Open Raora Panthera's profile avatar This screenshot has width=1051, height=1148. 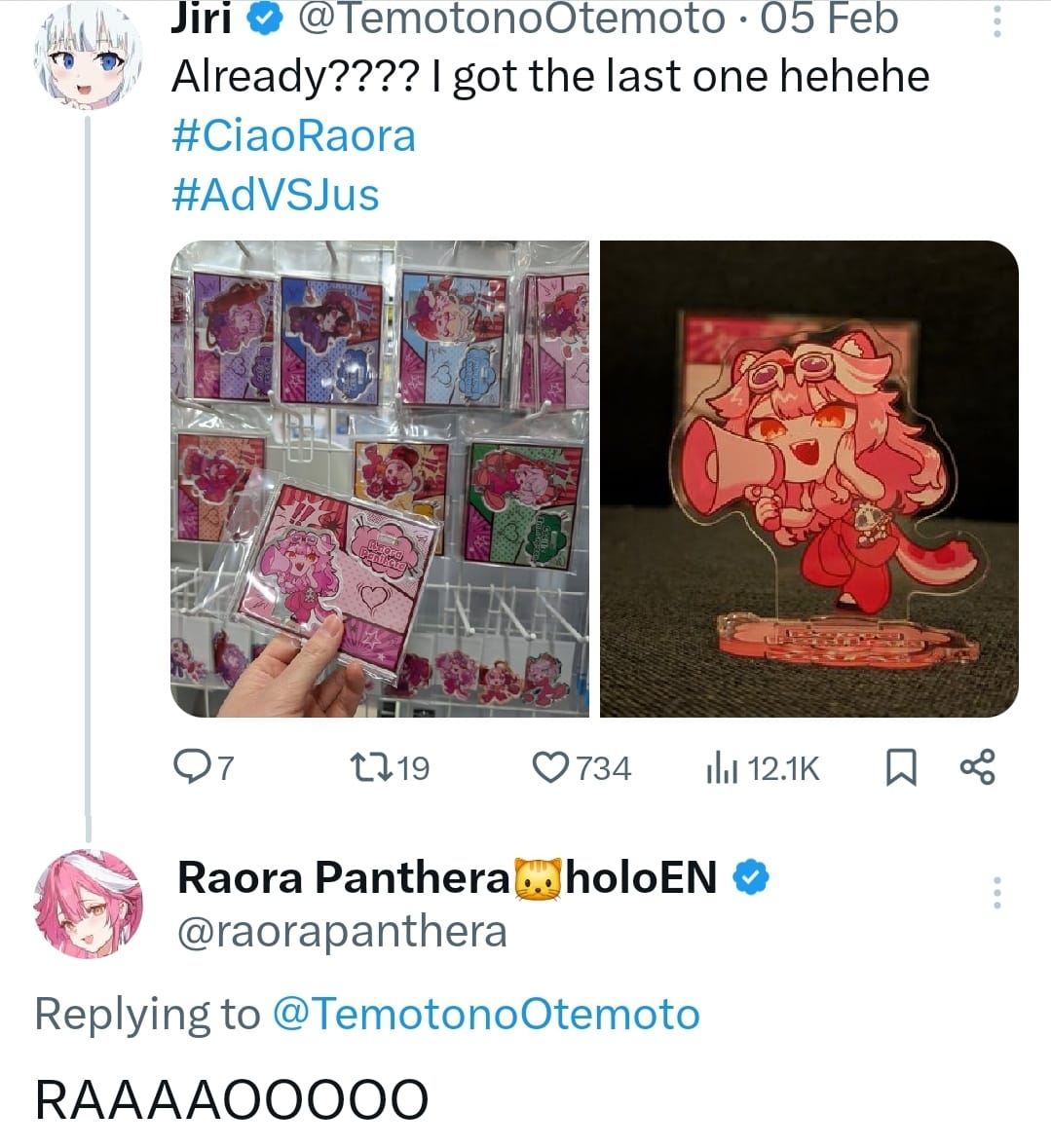88,904
